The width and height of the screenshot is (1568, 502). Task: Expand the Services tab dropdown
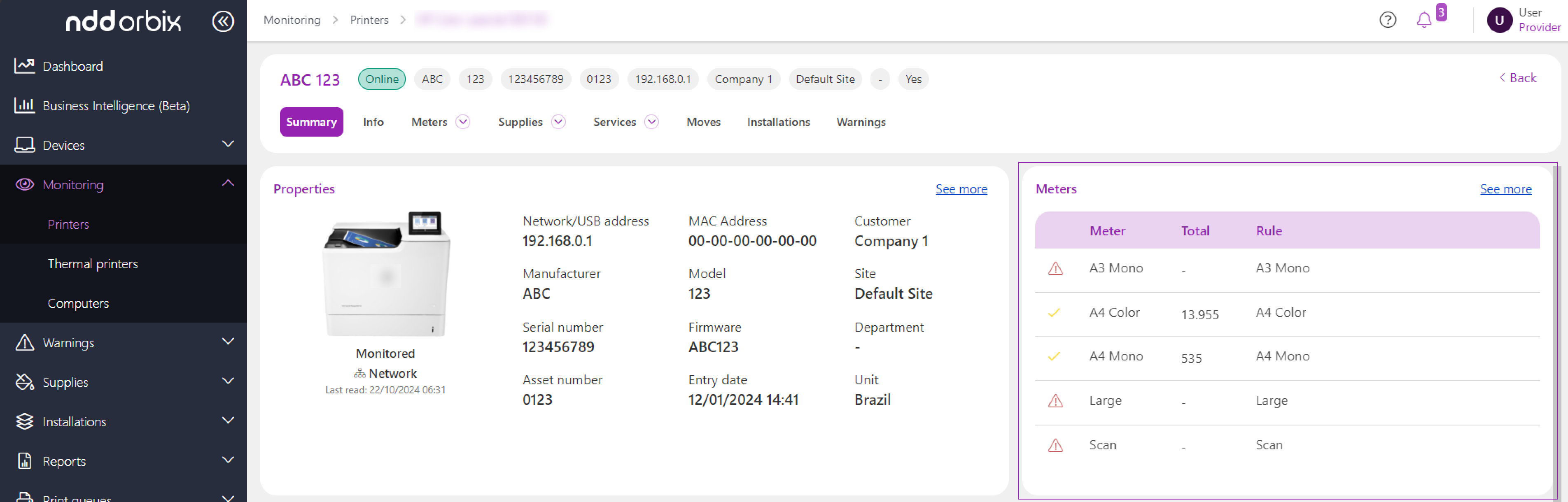point(651,122)
